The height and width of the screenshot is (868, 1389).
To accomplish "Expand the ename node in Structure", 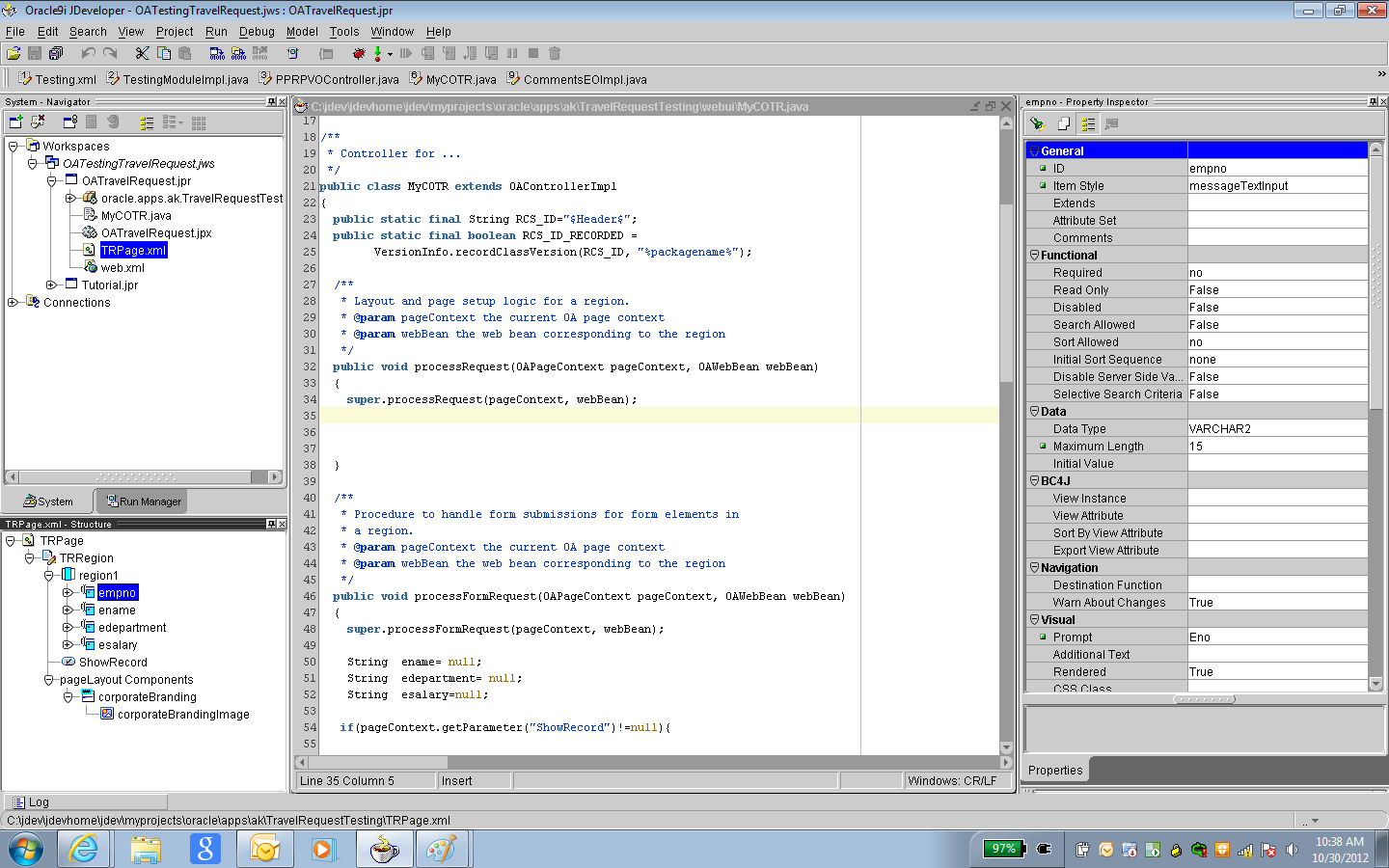I will tap(68, 610).
